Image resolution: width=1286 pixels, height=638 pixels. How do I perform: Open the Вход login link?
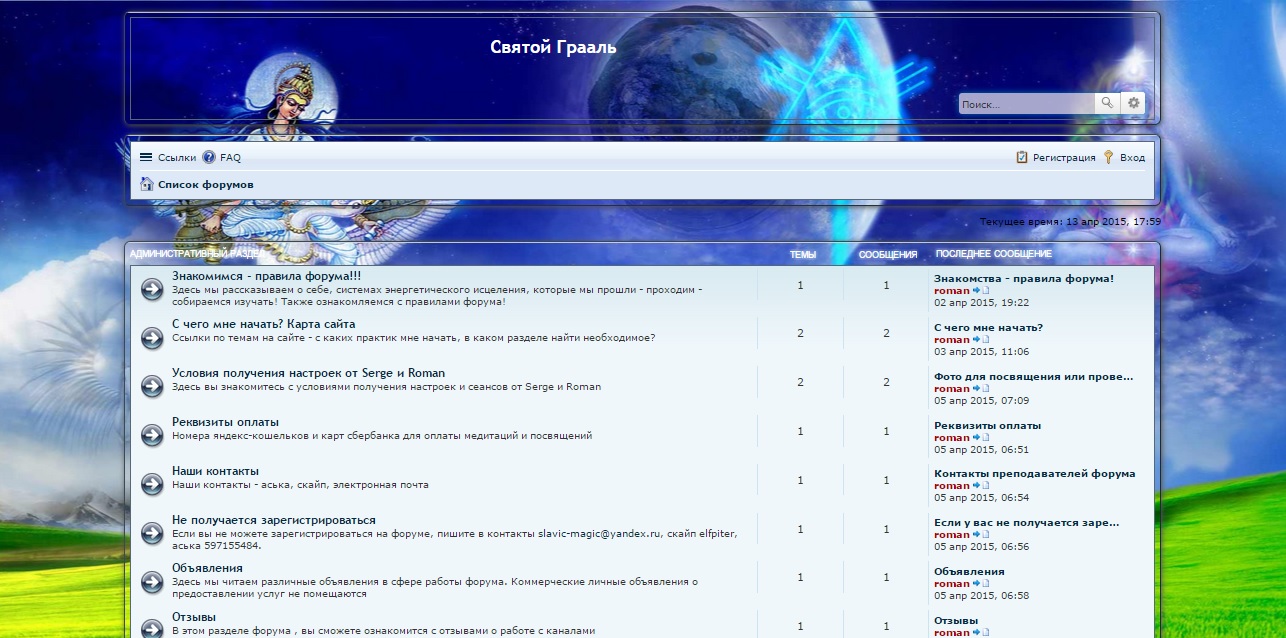[x=1132, y=157]
